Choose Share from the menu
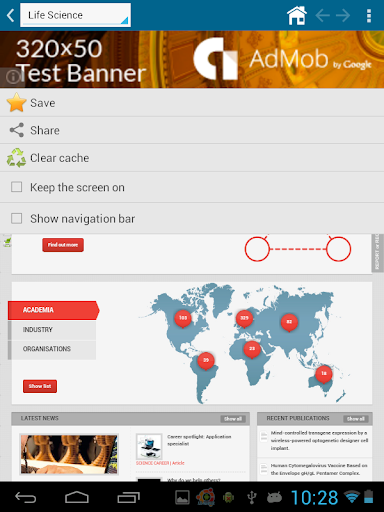The height and width of the screenshot is (512, 384). pyautogui.click(x=192, y=130)
